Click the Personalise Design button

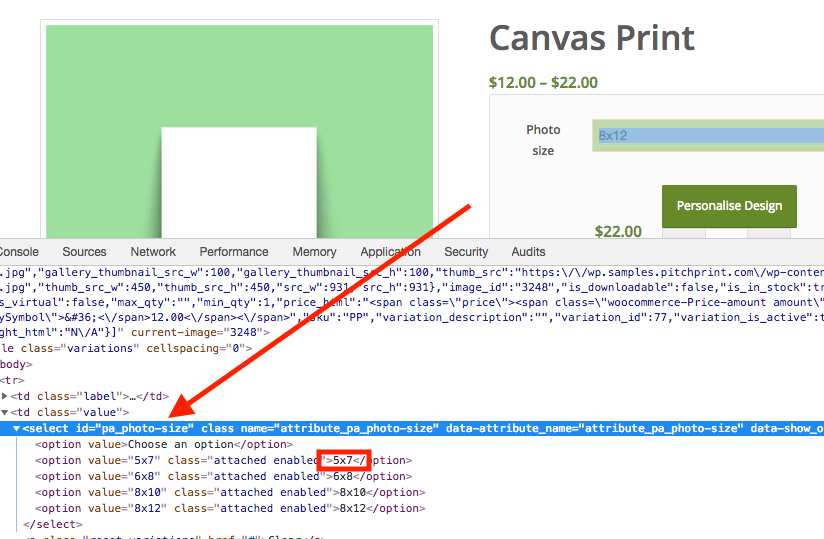pos(729,206)
